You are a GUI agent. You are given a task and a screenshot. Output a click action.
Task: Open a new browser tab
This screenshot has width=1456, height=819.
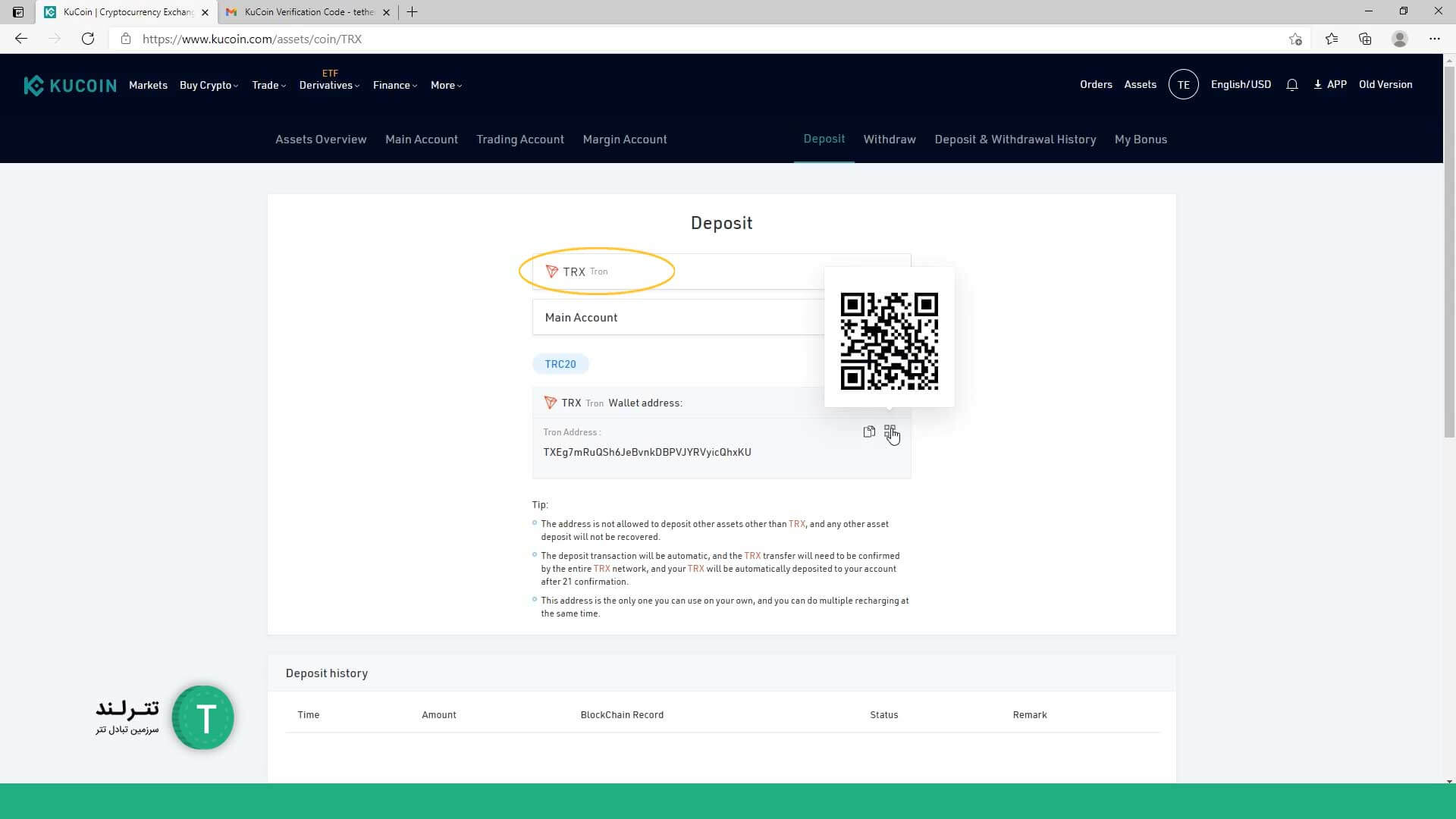[x=412, y=12]
